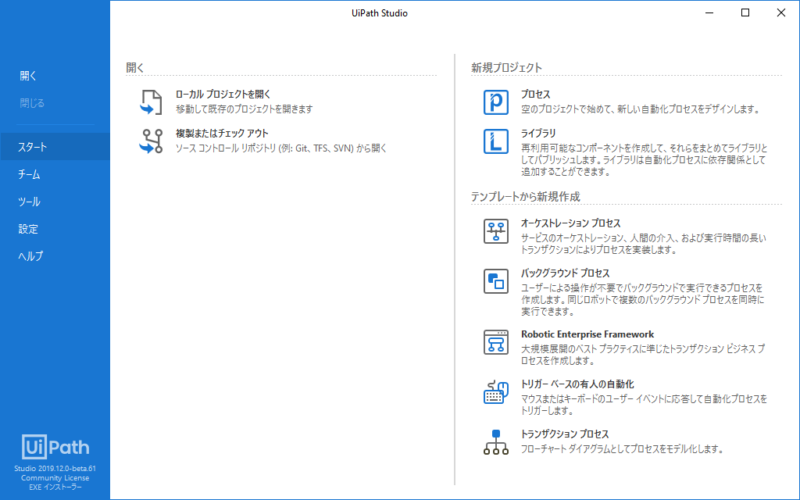Choose the Robotic Enterprise Framework template icon

pyautogui.click(x=496, y=341)
